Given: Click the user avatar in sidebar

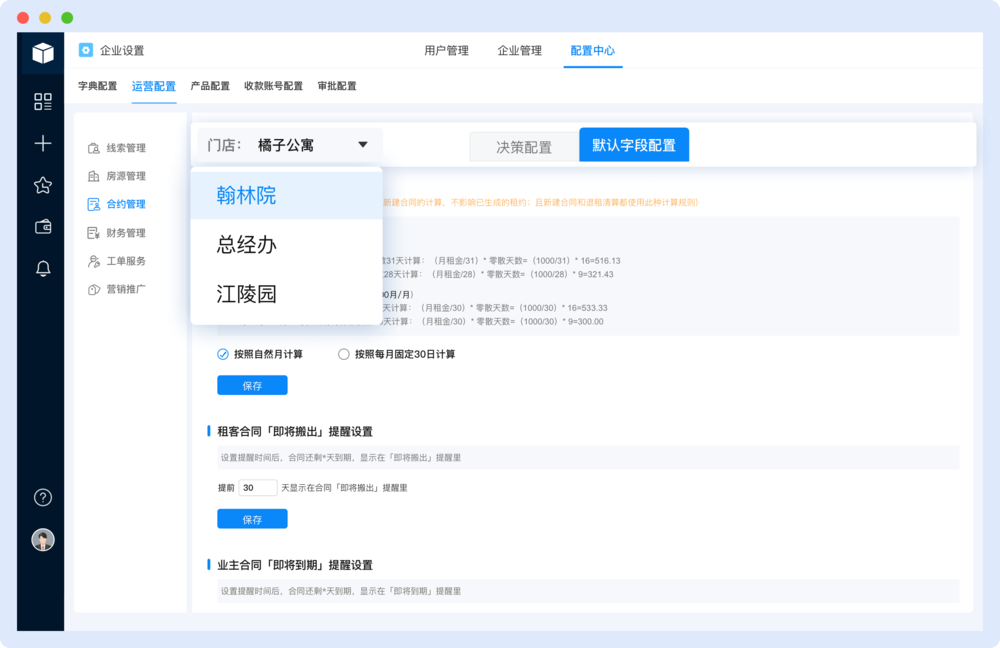Looking at the screenshot, I should pyautogui.click(x=43, y=540).
